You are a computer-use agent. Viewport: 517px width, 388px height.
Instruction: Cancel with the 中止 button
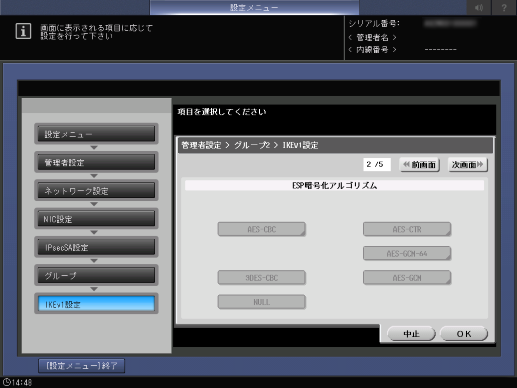pos(411,334)
